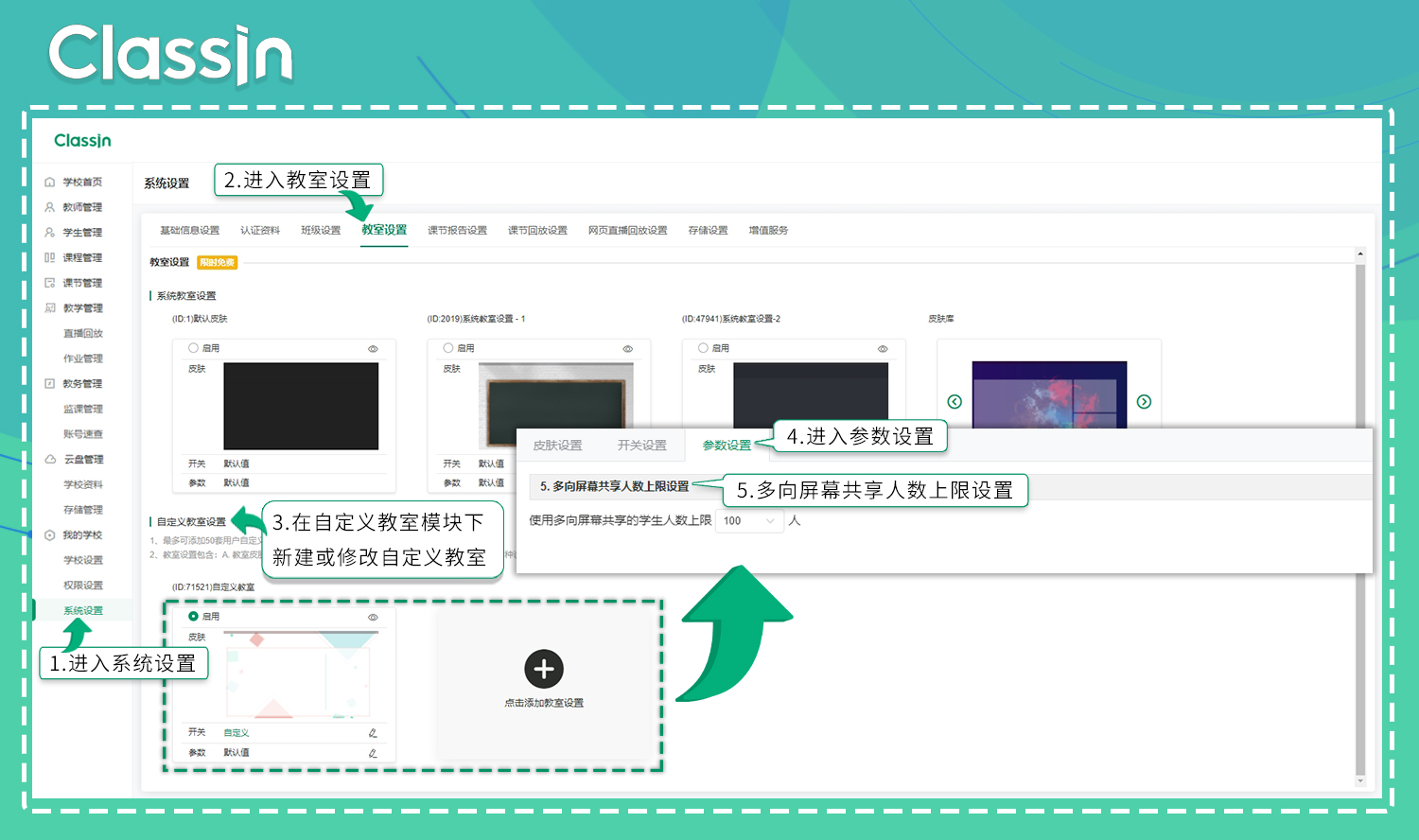The width and height of the screenshot is (1419, 840).
Task: Select 启用 radio for 系统教室设置-1
Action: tap(448, 348)
